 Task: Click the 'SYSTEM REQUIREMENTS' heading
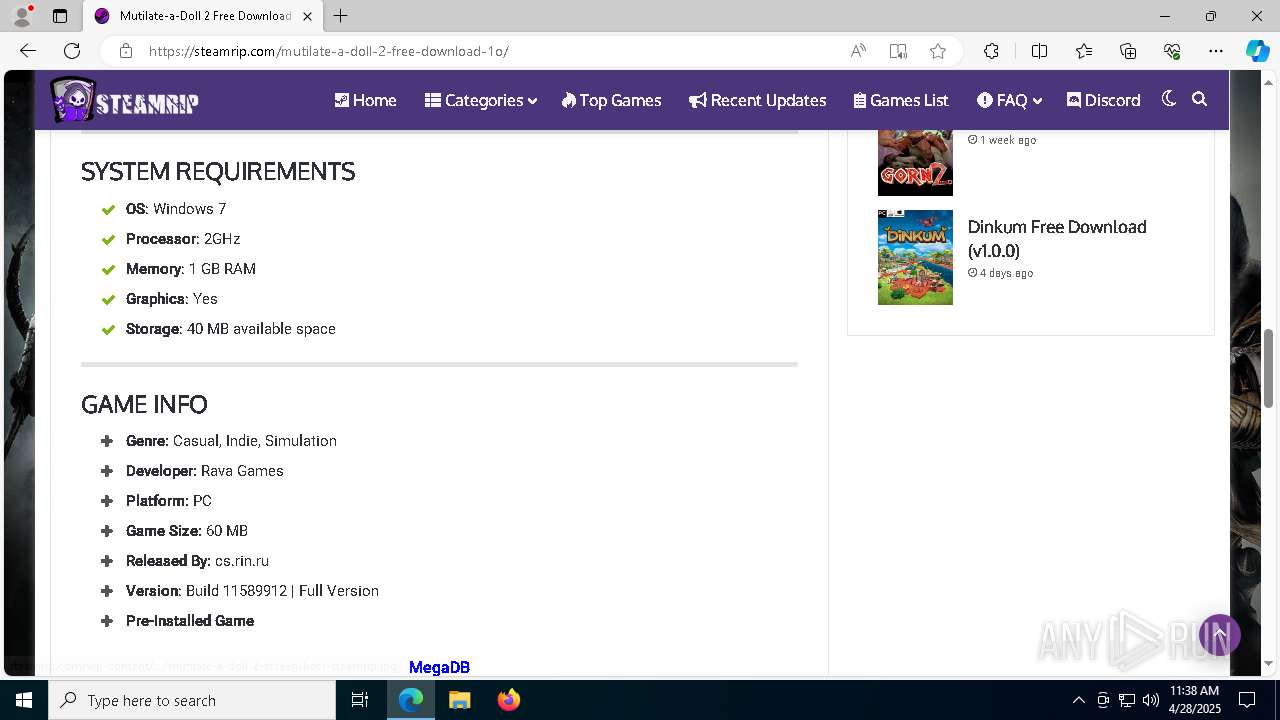point(218,172)
